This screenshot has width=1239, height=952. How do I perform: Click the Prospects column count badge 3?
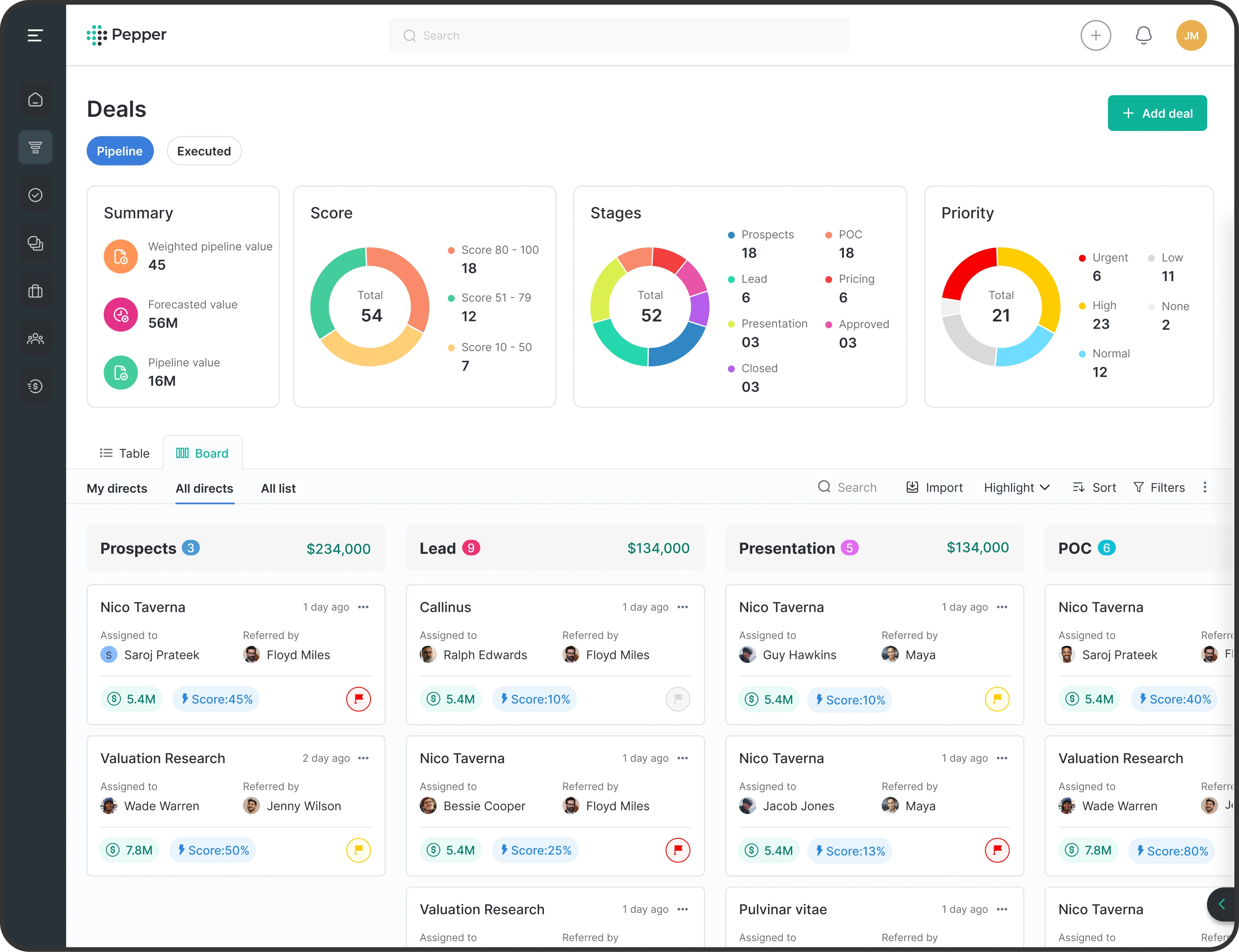[x=191, y=548]
